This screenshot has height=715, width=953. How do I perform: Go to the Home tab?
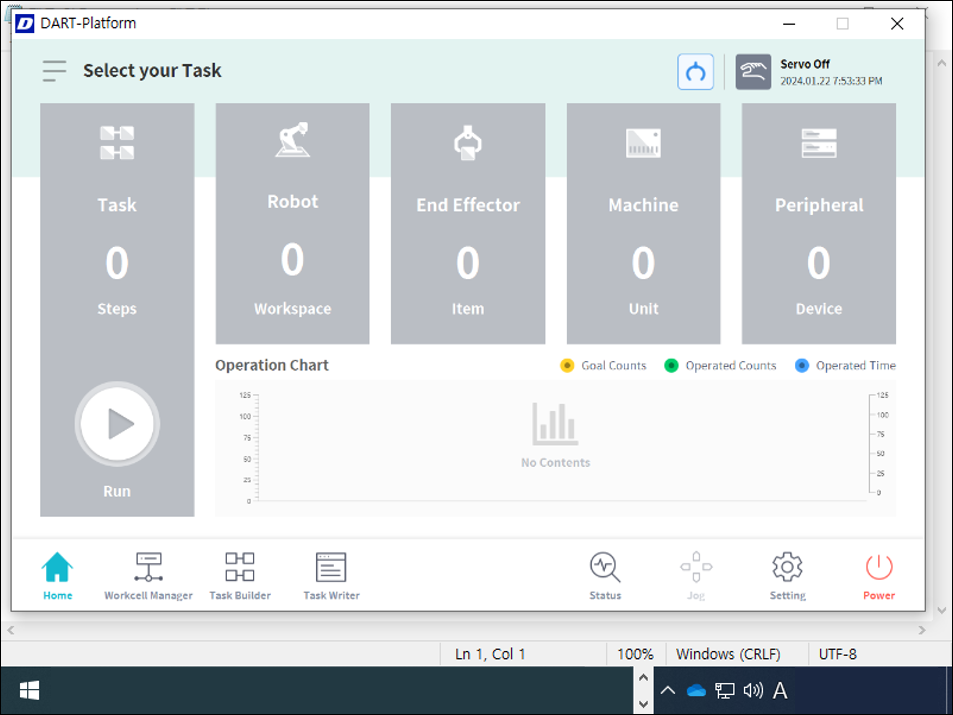(x=57, y=577)
